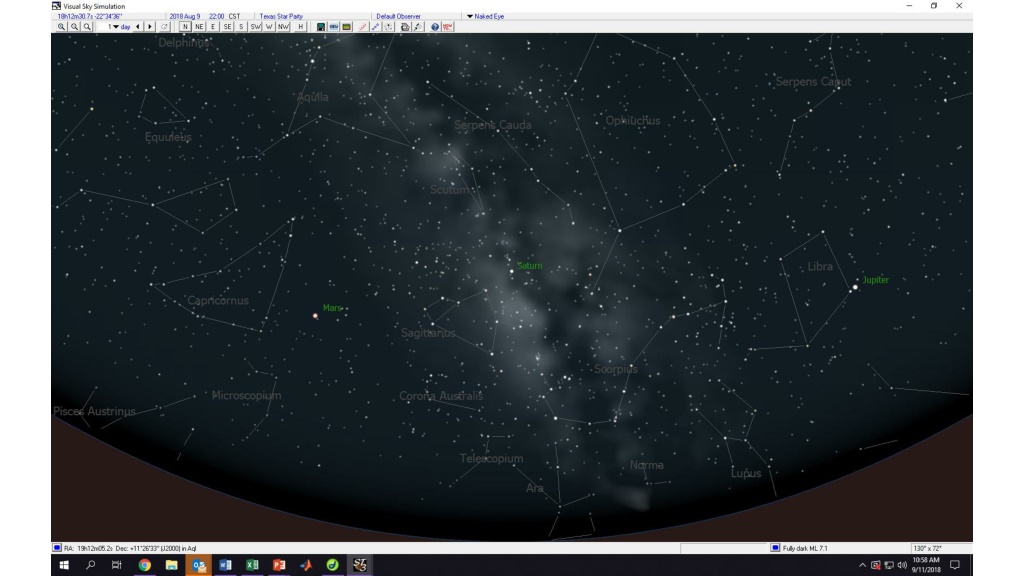Open the Texas Star Party location
Screen dimensions: 1024x576
(281, 16)
